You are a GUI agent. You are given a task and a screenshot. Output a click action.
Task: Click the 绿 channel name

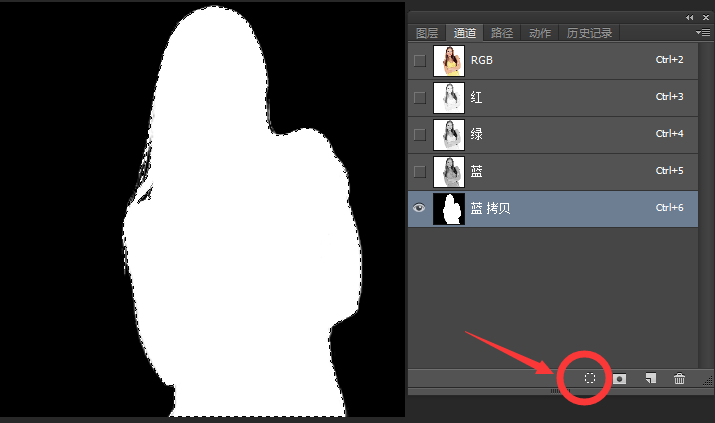(x=477, y=134)
